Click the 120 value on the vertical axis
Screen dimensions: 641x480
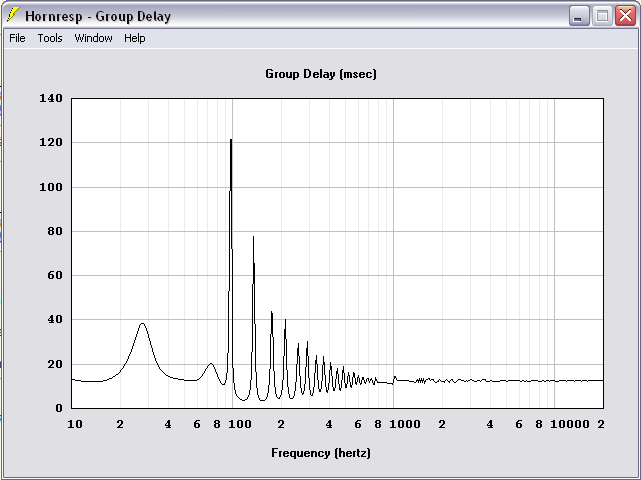(51, 142)
